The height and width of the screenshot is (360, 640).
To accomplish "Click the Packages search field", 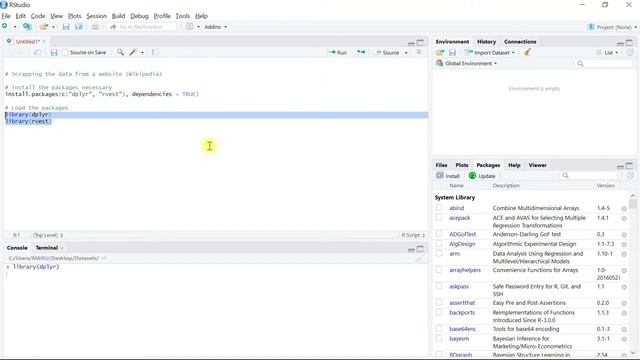I will coord(590,176).
